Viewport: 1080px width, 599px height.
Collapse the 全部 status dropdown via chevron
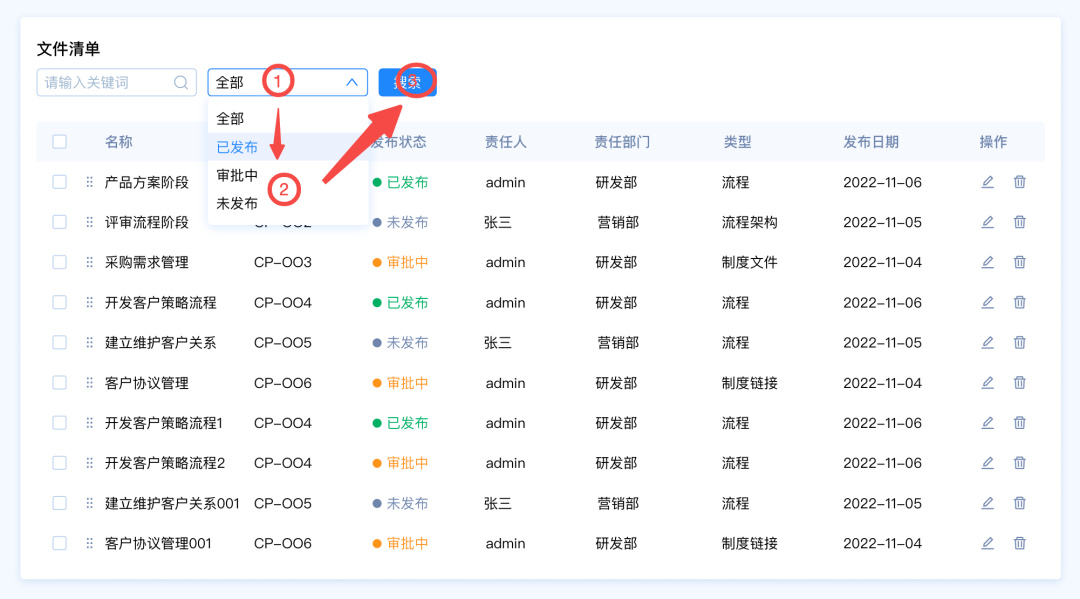point(352,83)
